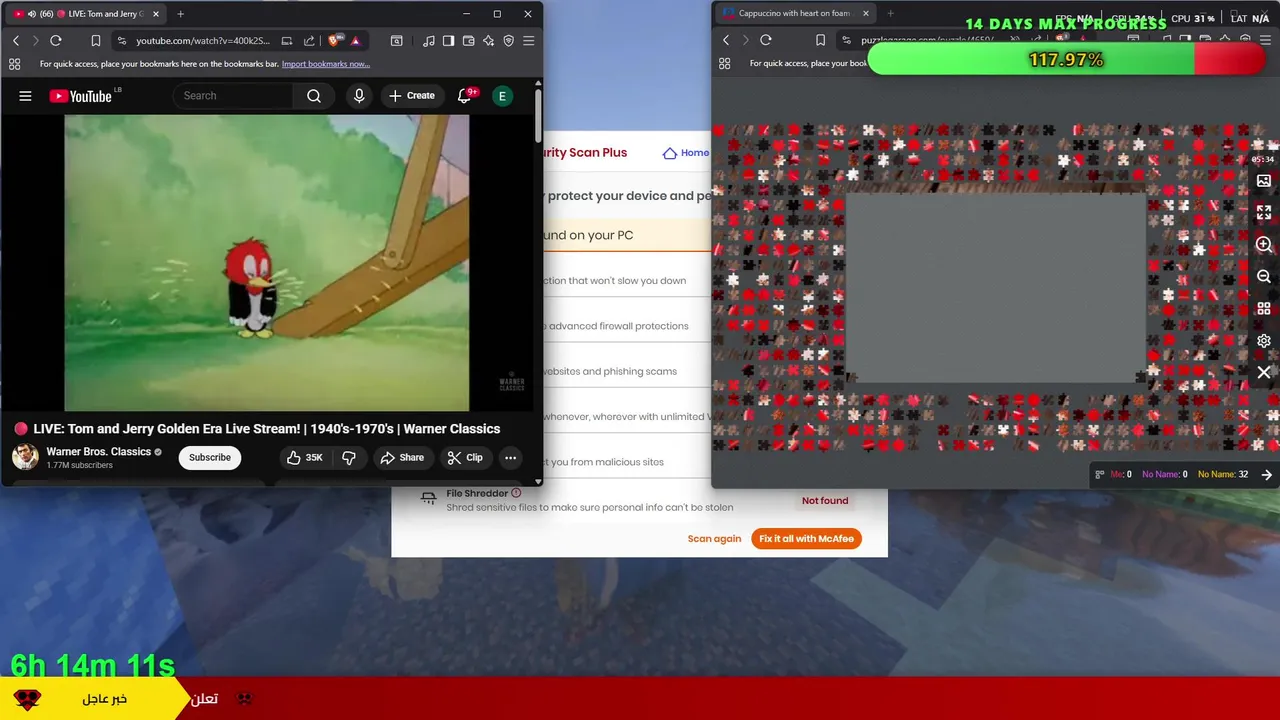Open the green E account avatar
Screen dimensions: 1280x720
click(x=502, y=96)
